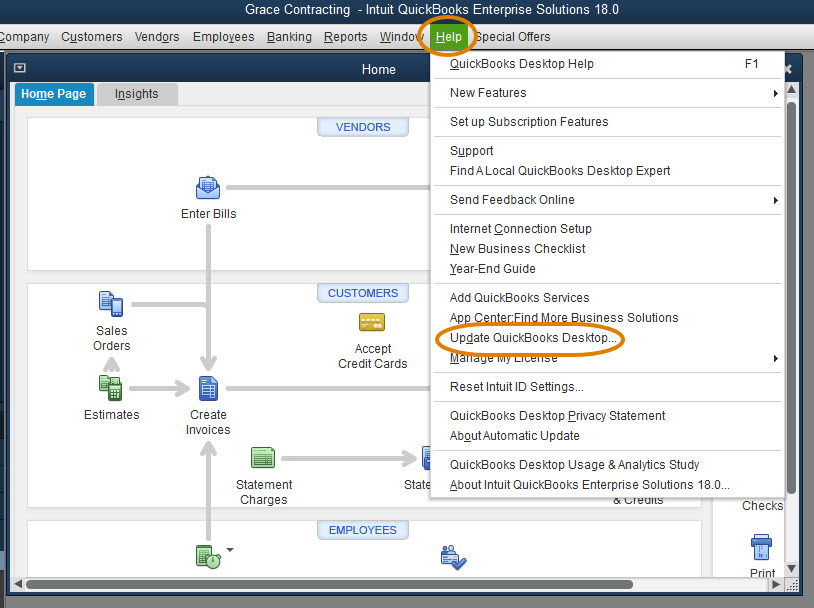Viewport: 814px width, 608px height.
Task: Open the Employees menu
Action: pyautogui.click(x=223, y=37)
